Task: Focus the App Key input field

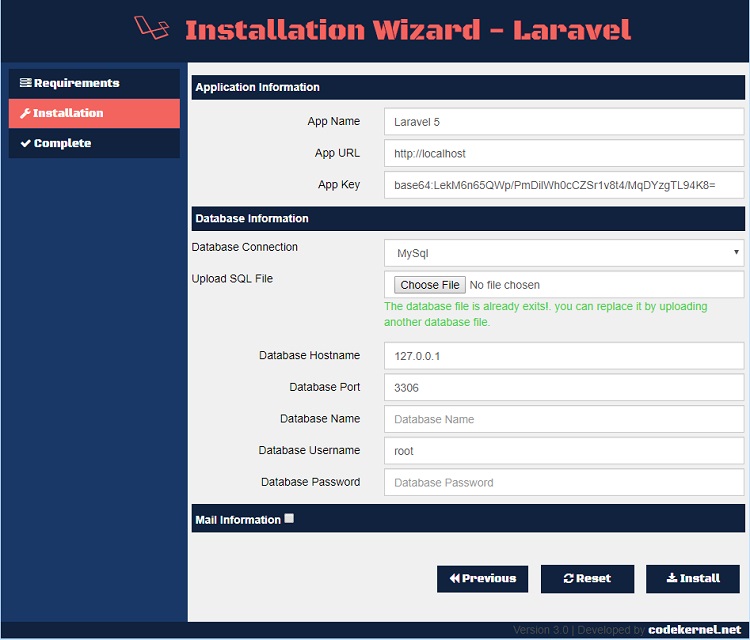Action: (x=563, y=185)
